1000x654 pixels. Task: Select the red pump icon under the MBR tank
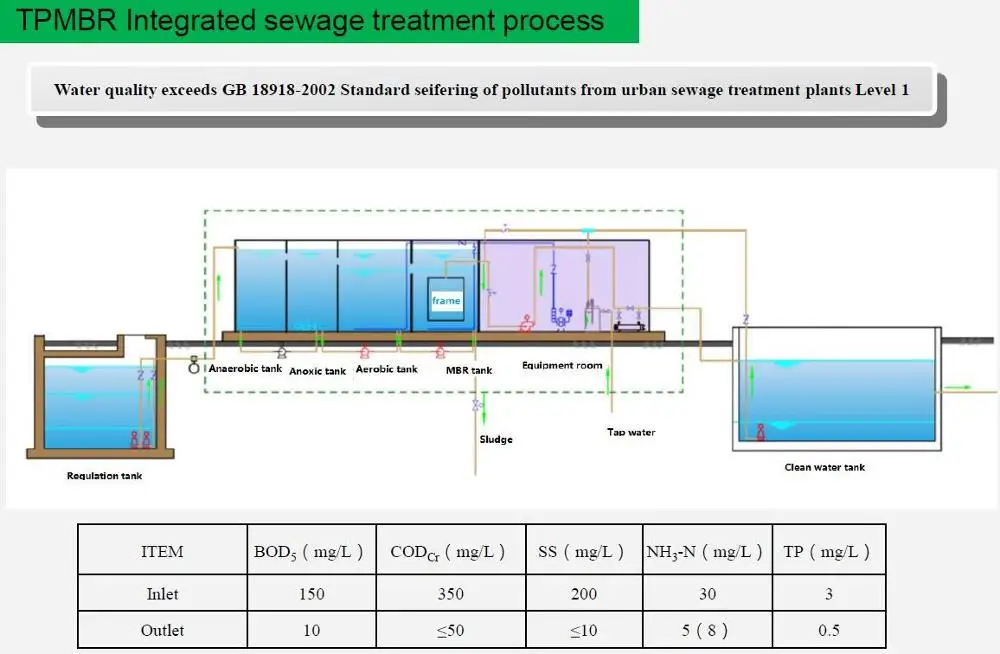440,354
